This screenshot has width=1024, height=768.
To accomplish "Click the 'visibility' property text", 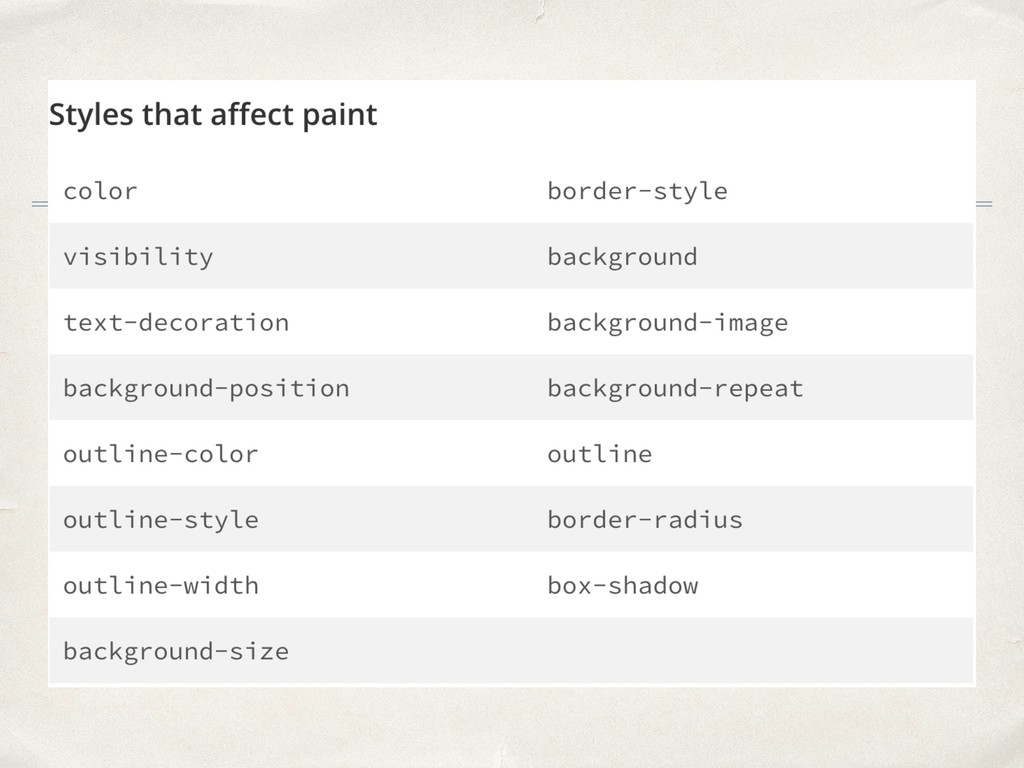I will pyautogui.click(x=138, y=257).
